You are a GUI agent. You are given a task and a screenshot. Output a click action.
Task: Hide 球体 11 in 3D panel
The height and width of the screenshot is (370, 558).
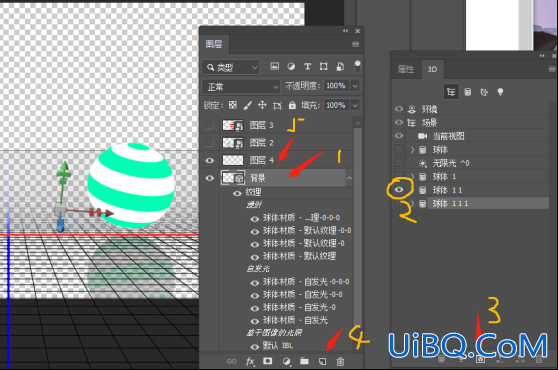point(399,190)
